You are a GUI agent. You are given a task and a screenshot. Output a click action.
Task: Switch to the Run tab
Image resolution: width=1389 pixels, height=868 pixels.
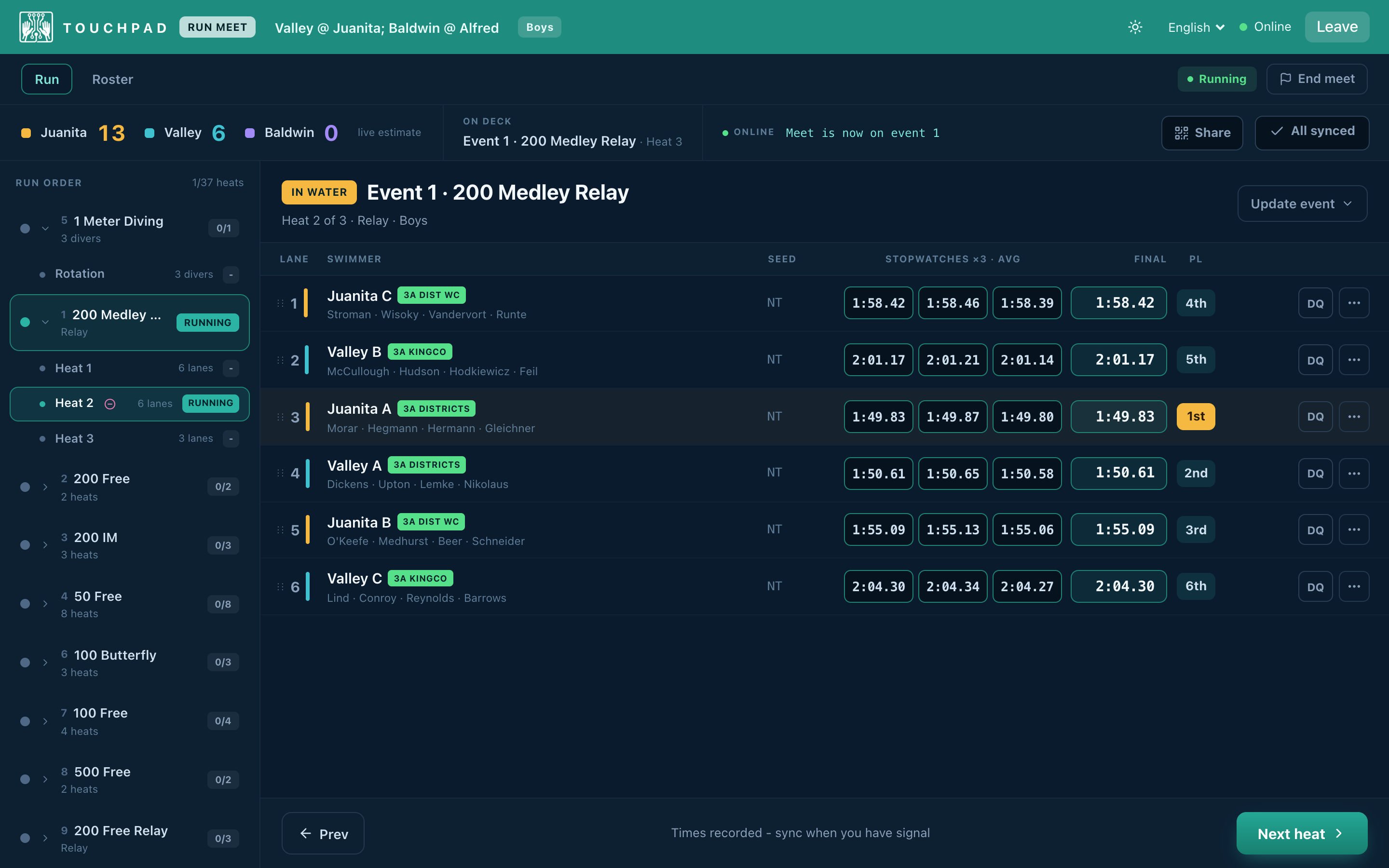(x=46, y=79)
